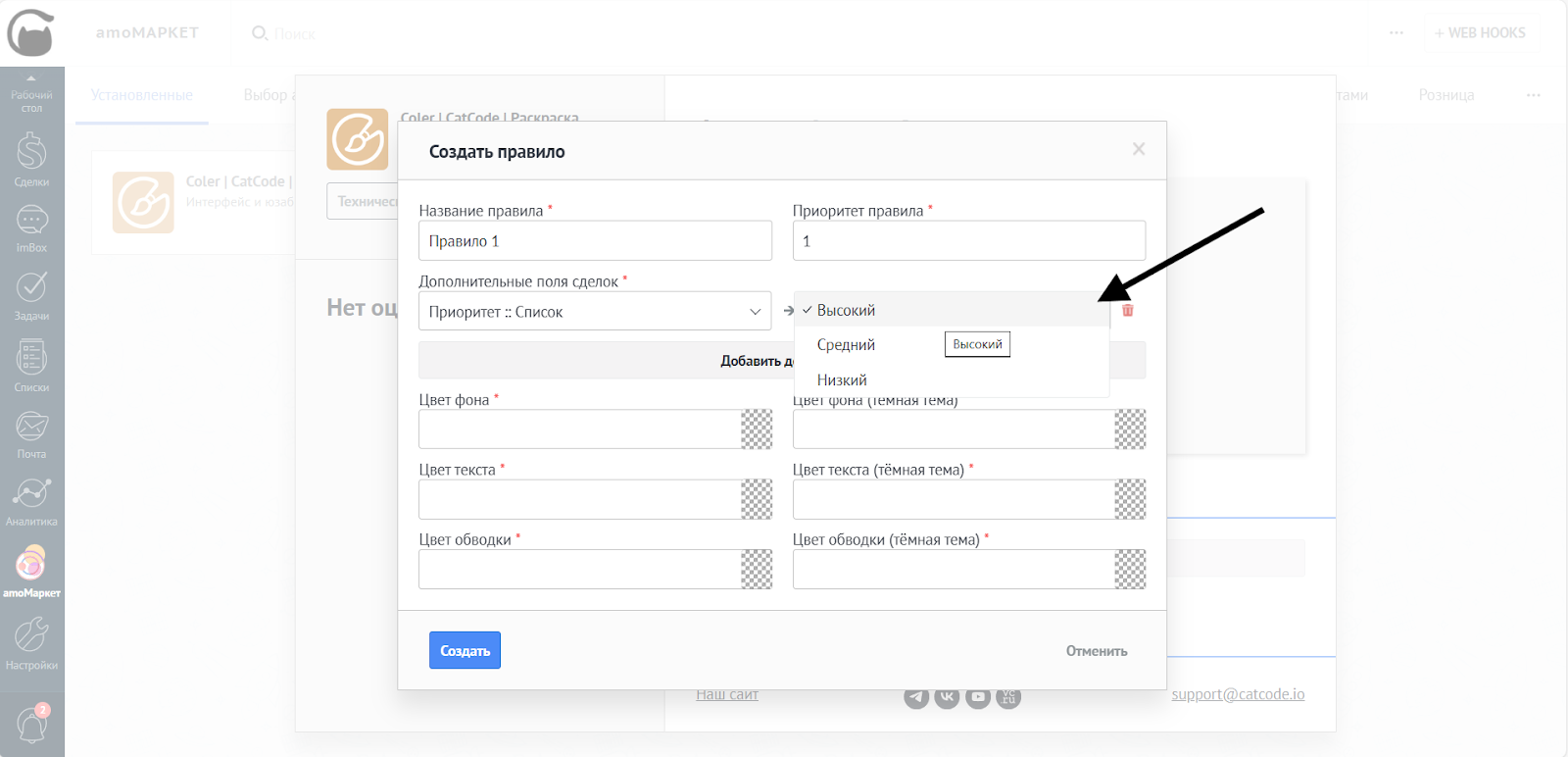Open Цвет фона color swatch
The image size is (1568, 757).
(757, 429)
